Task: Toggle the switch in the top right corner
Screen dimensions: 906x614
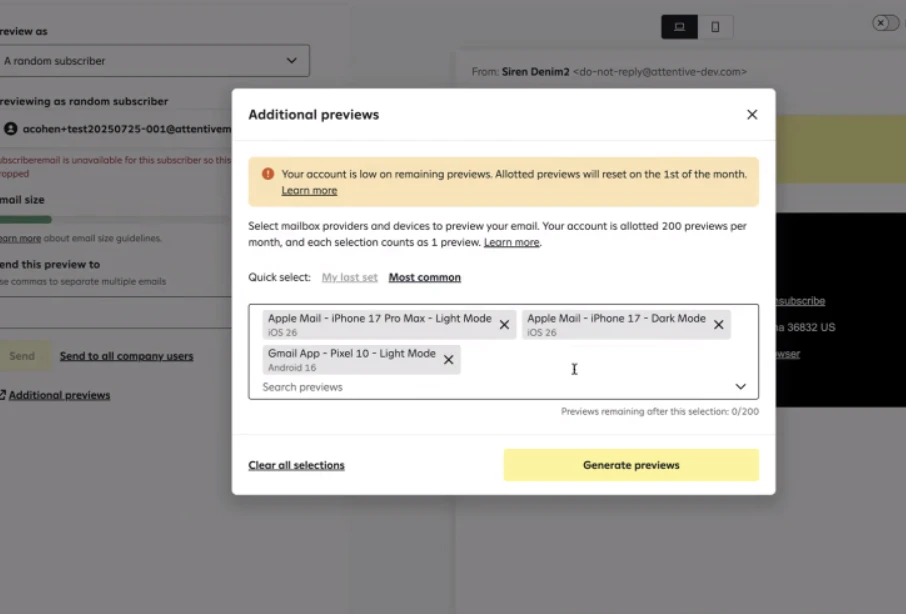Action: point(886,23)
